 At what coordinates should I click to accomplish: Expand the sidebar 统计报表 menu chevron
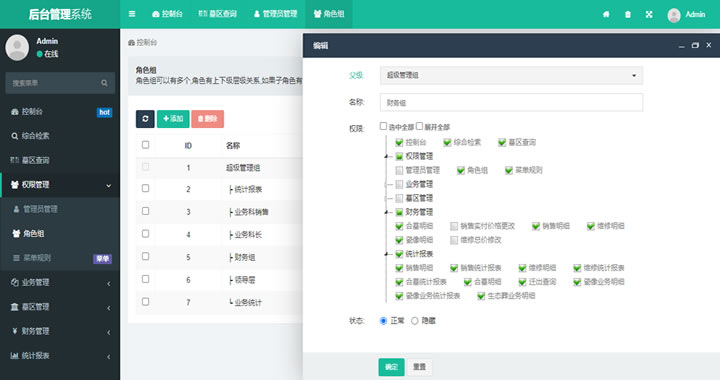[x=109, y=356]
